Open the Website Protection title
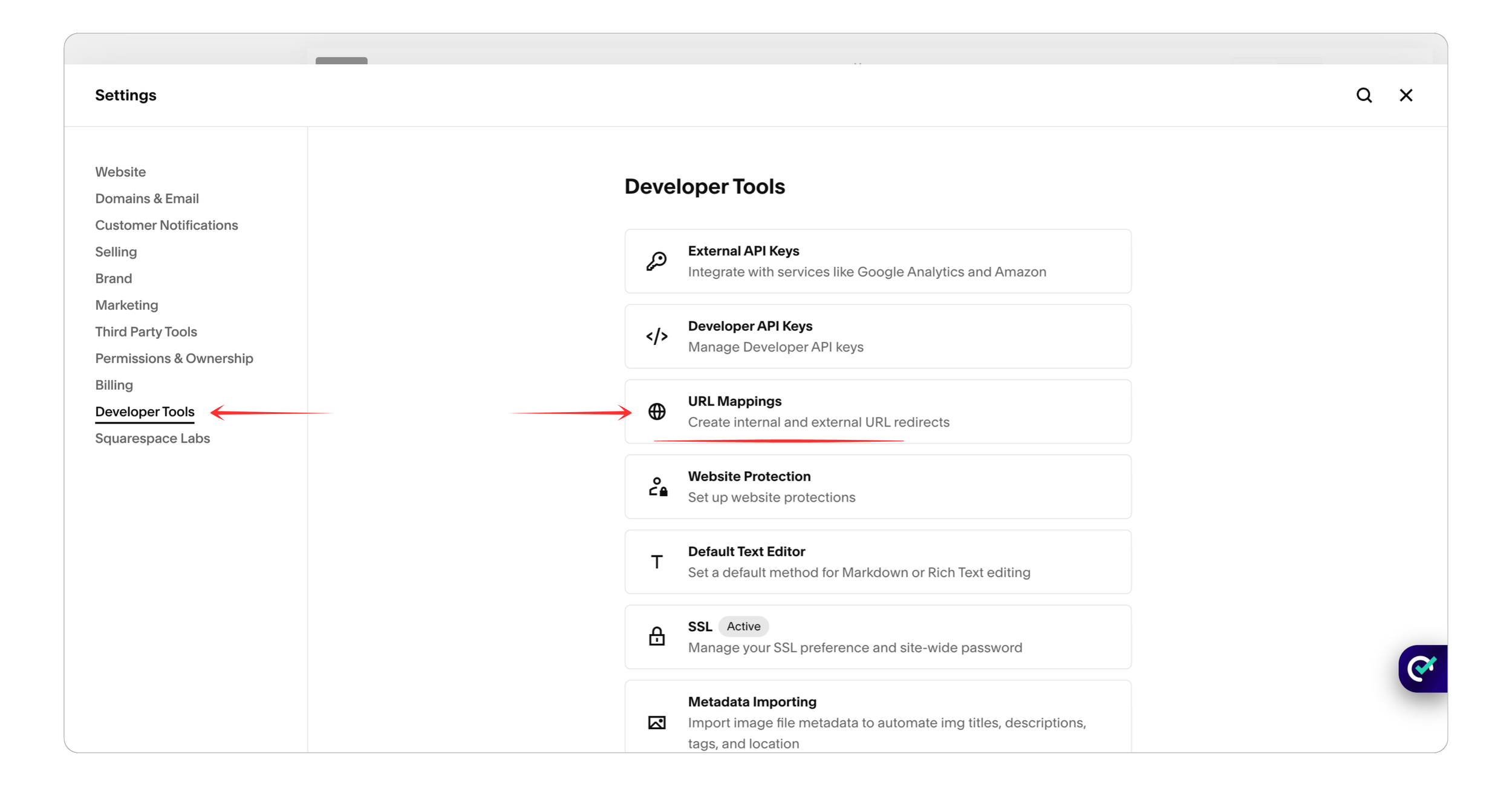Screen dimensions: 1512x786 click(x=749, y=476)
